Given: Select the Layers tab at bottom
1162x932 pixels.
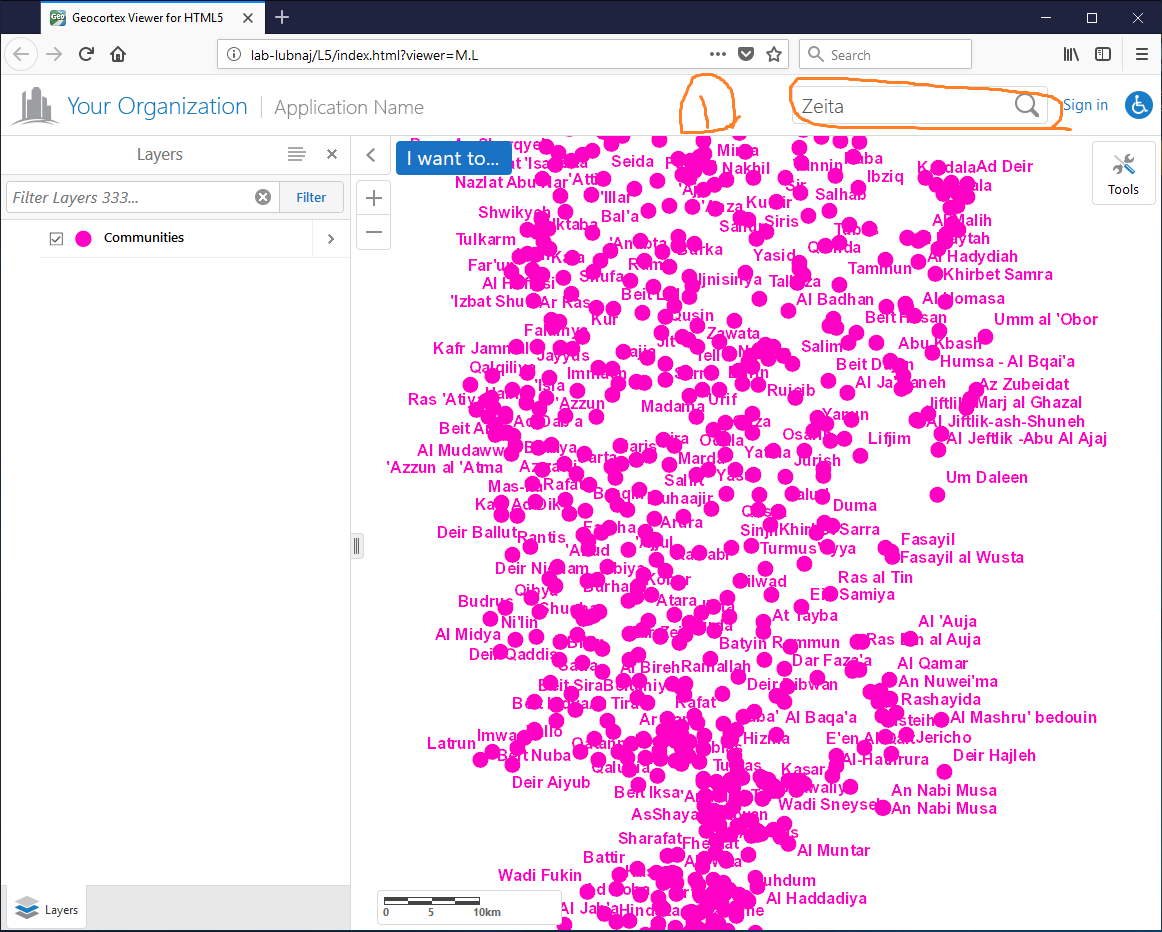Looking at the screenshot, I should click(x=46, y=909).
